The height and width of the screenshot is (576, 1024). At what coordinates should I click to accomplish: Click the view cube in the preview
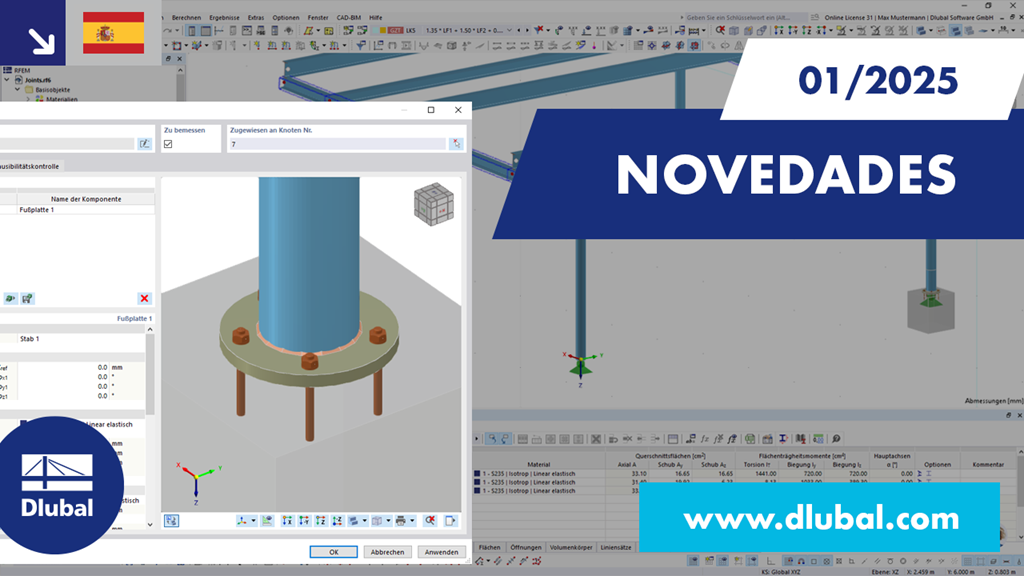click(434, 204)
